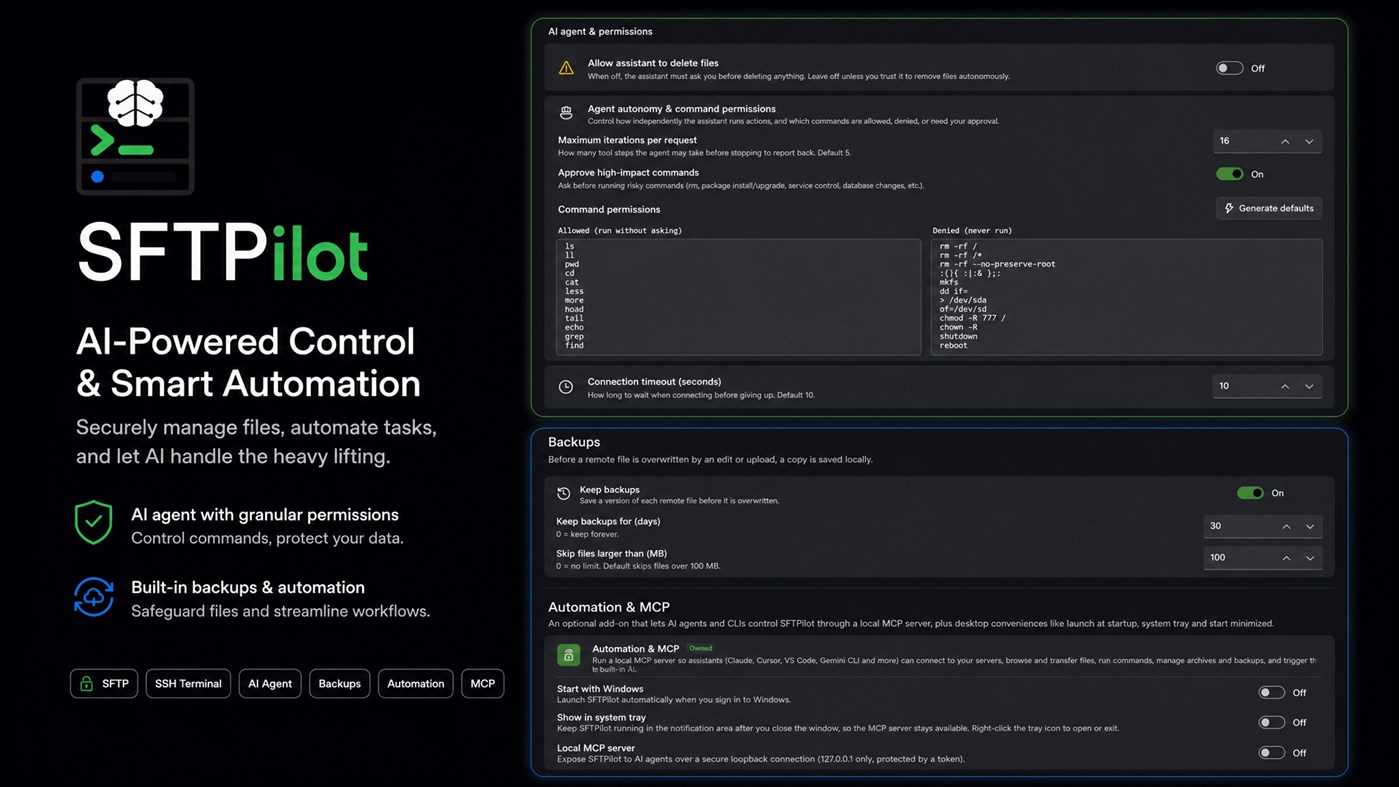Select the SSH Terminal feature tag
The width and height of the screenshot is (1399, 787).
tap(188, 684)
